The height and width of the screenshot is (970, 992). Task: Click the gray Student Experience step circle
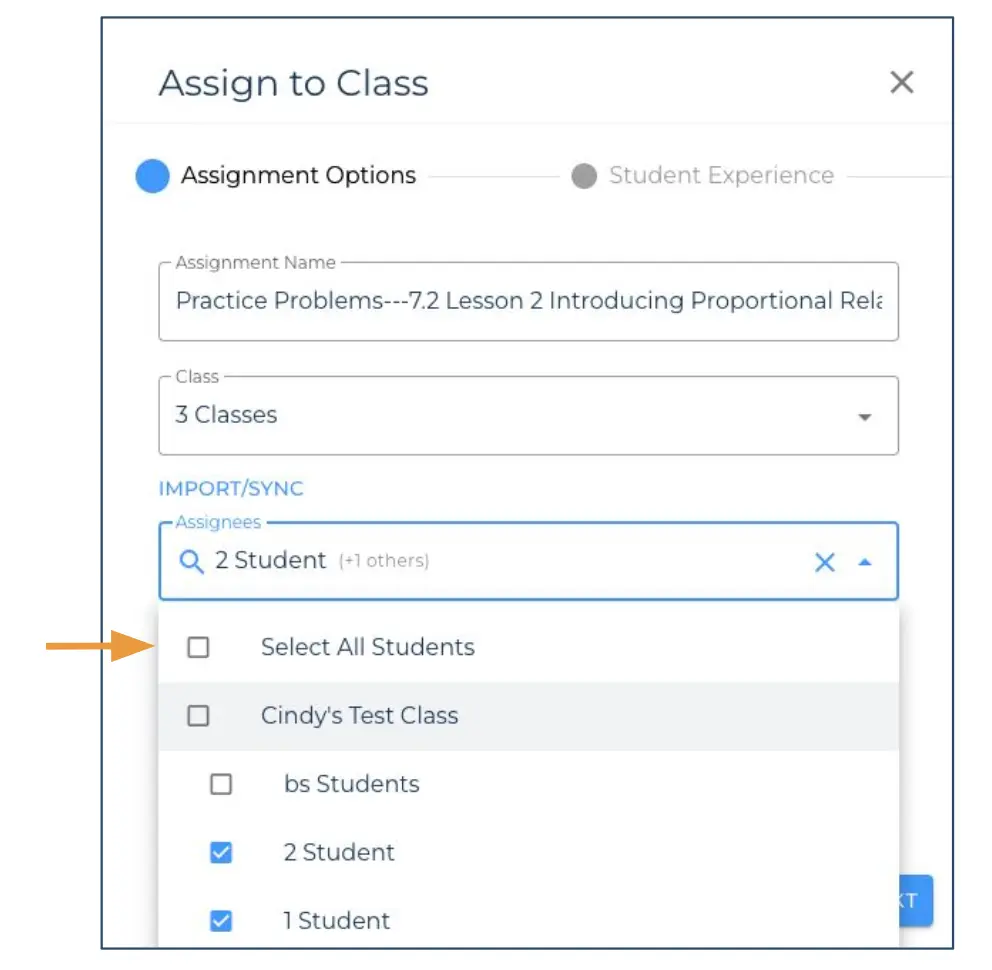pyautogui.click(x=585, y=175)
